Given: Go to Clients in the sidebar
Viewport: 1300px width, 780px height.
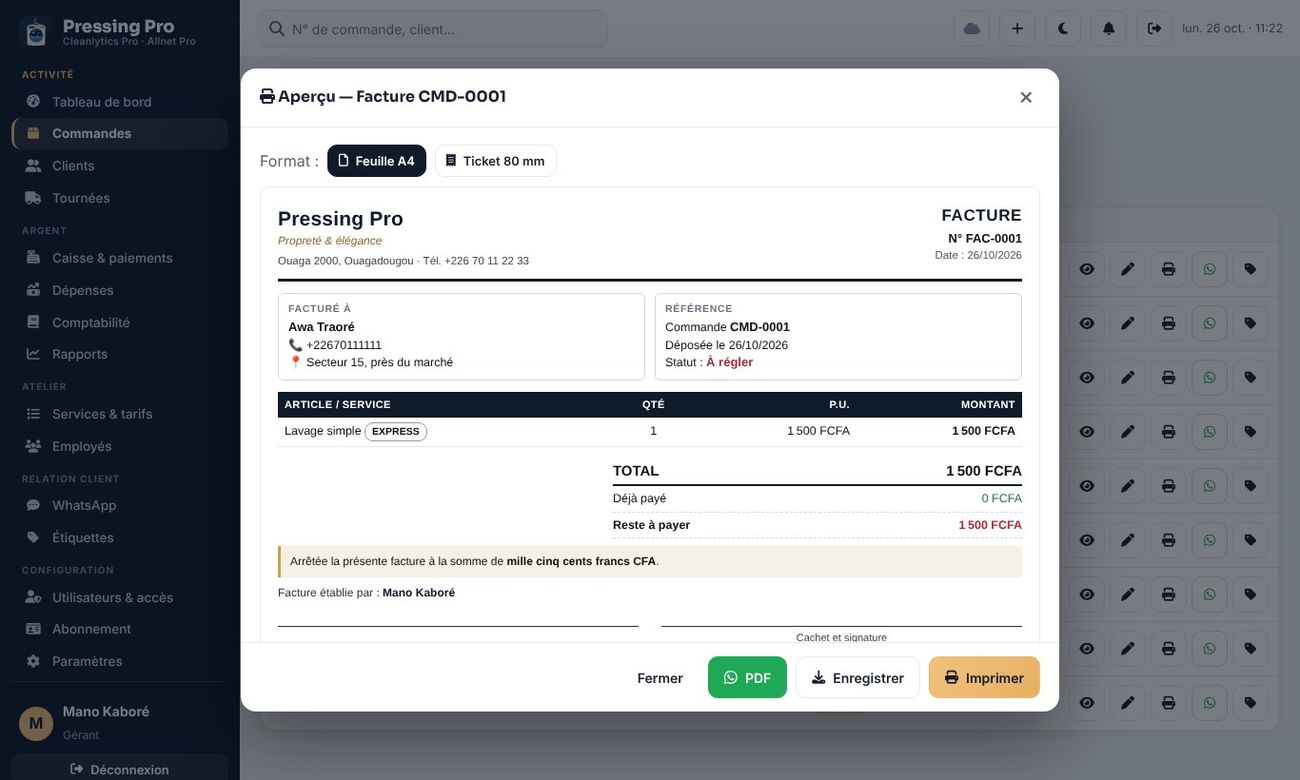Looking at the screenshot, I should click(x=120, y=165).
